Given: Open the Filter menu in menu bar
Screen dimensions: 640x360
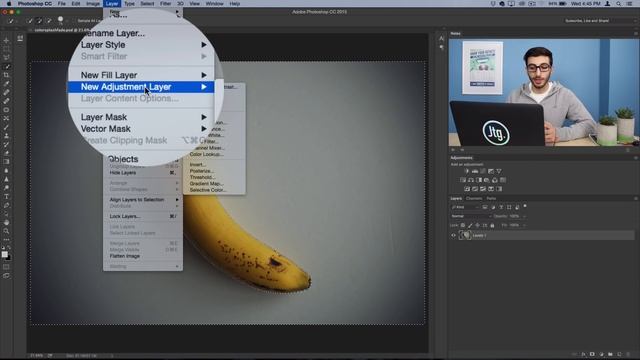Looking at the screenshot, I should (x=165, y=4).
